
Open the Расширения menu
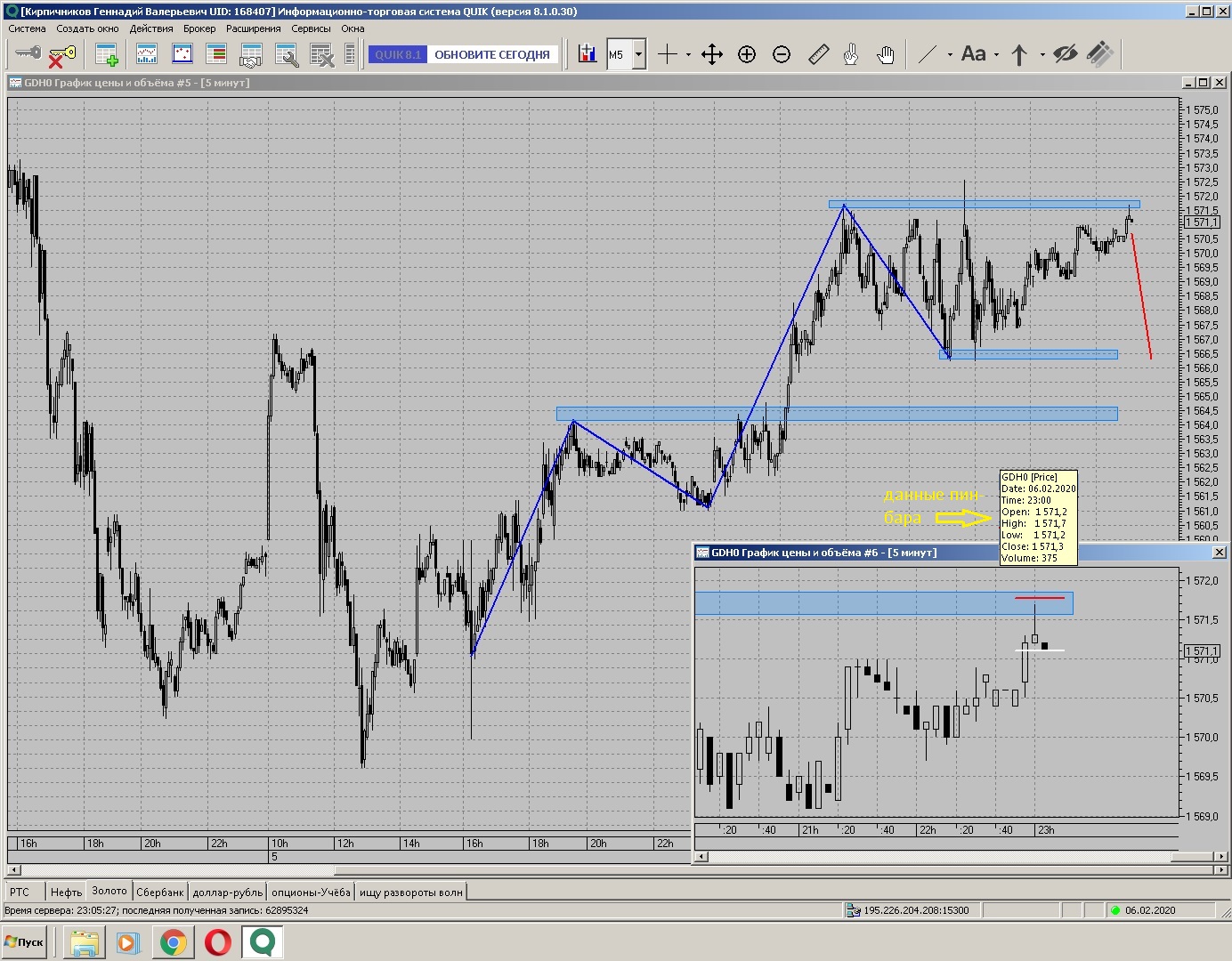(254, 28)
